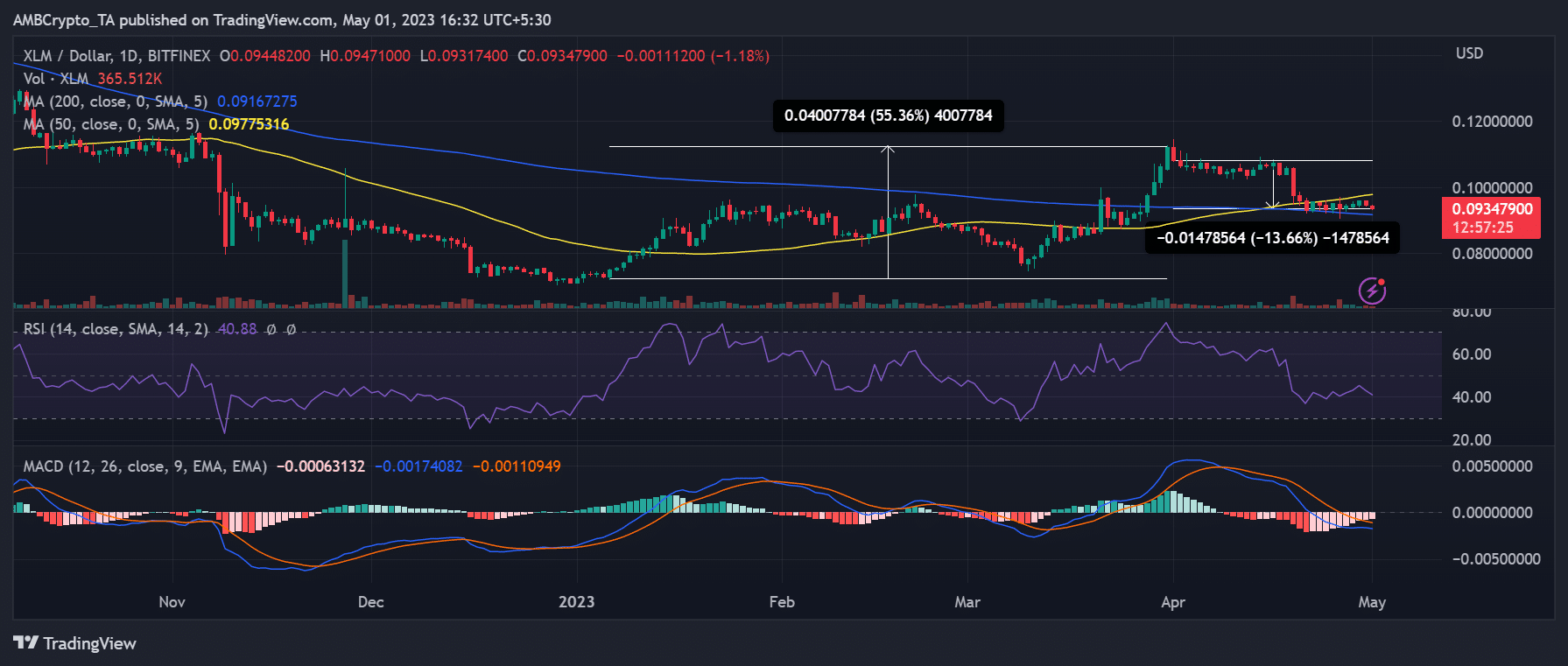Click the high price H0.09471000 in header
The width and height of the screenshot is (1568, 666).
click(x=365, y=56)
